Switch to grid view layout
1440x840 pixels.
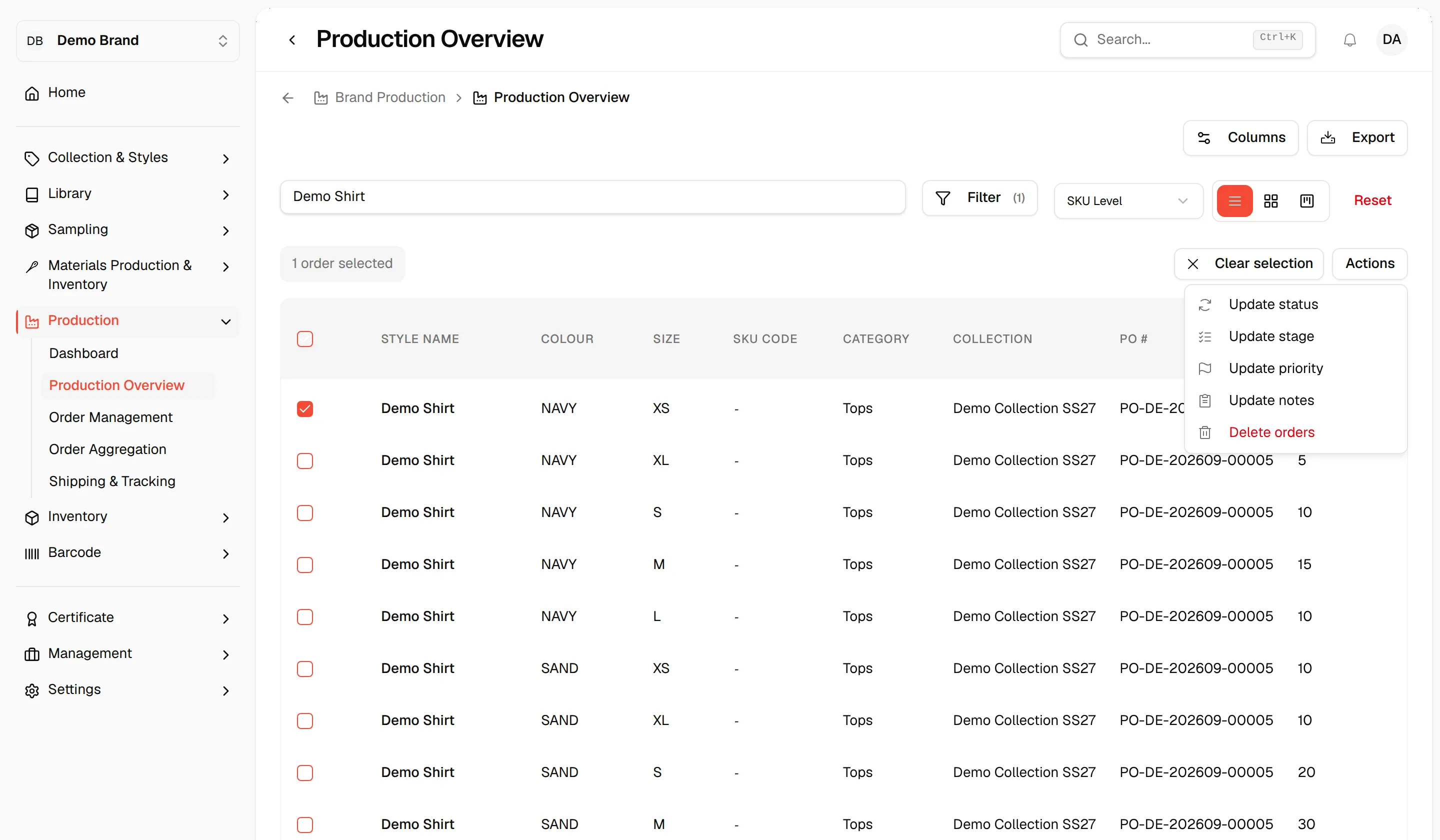click(x=1270, y=200)
